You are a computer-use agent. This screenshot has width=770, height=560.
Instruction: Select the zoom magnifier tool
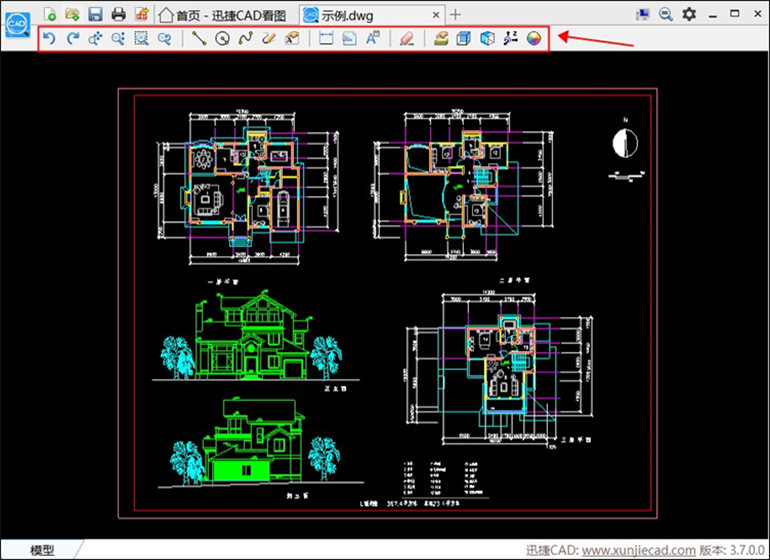coord(118,38)
